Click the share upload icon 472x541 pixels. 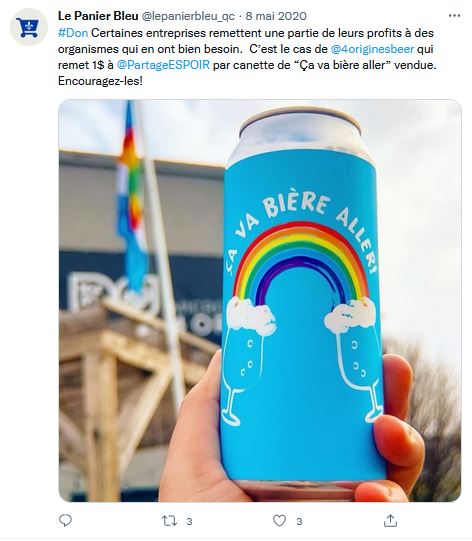390,520
